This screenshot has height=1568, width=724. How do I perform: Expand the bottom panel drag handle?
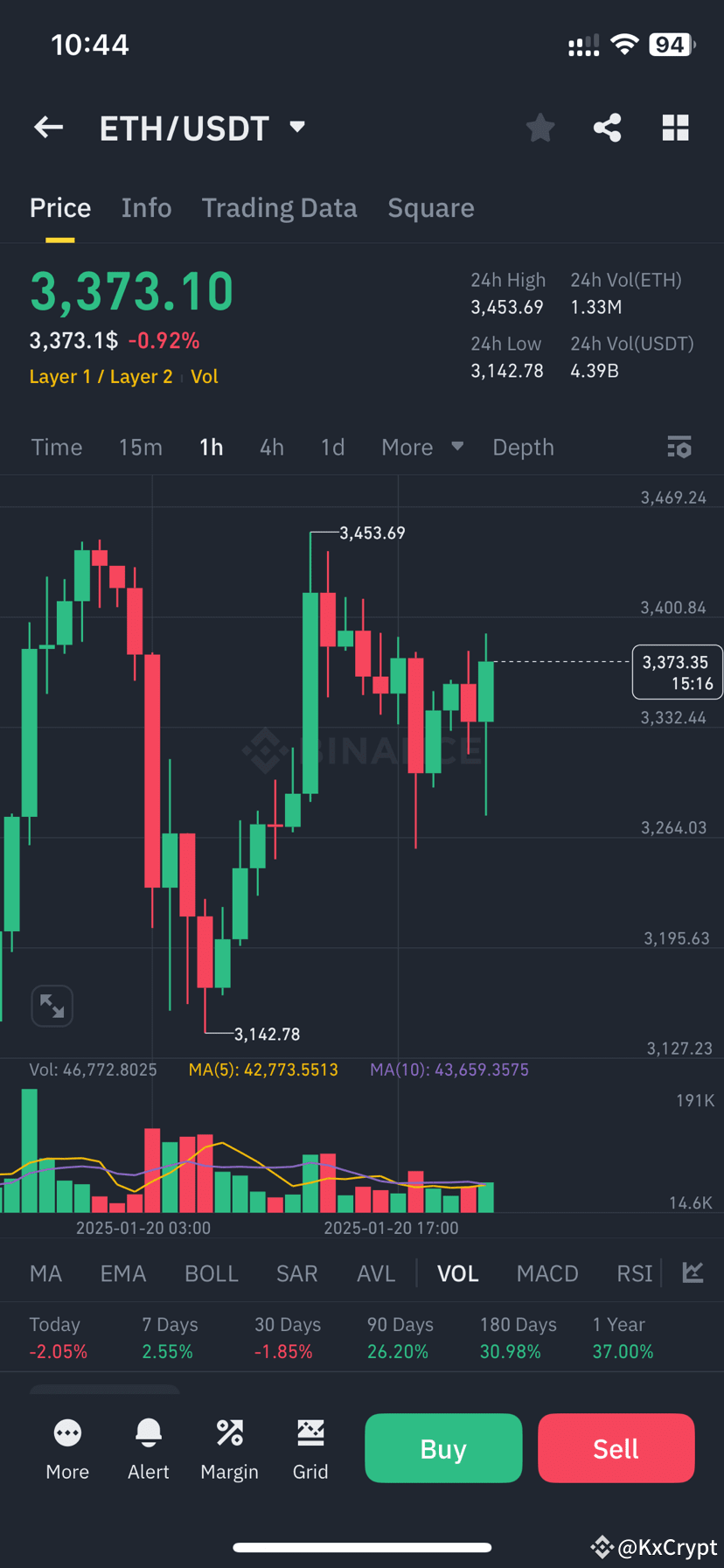pos(104,1390)
